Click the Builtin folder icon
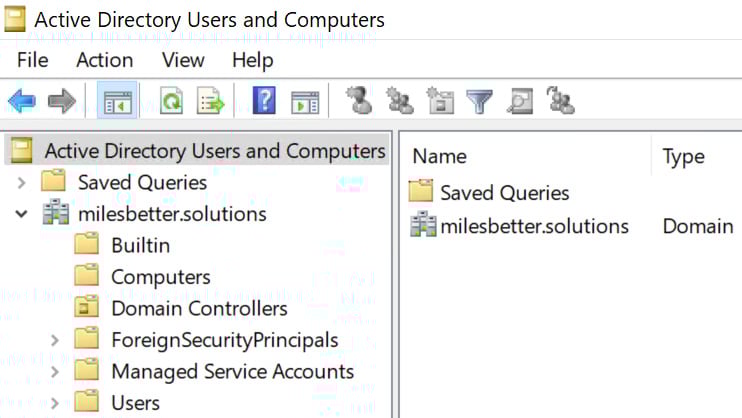Screen dimensions: 742x418 tap(87, 243)
